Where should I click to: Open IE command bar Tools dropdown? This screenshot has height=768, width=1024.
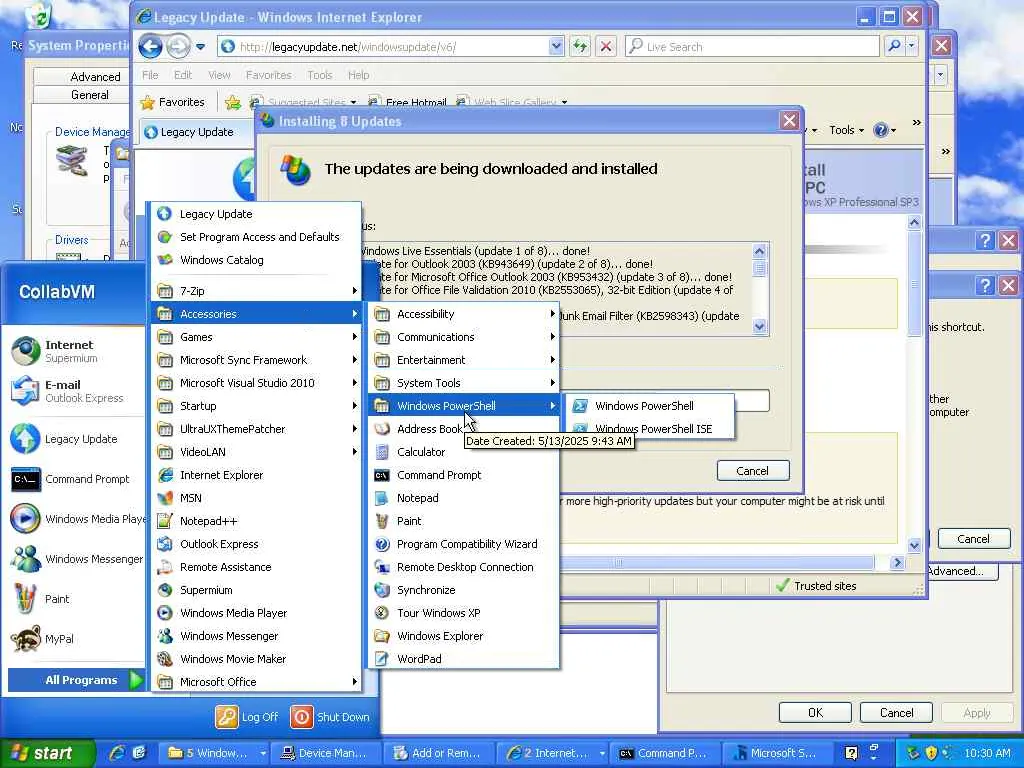(846, 130)
